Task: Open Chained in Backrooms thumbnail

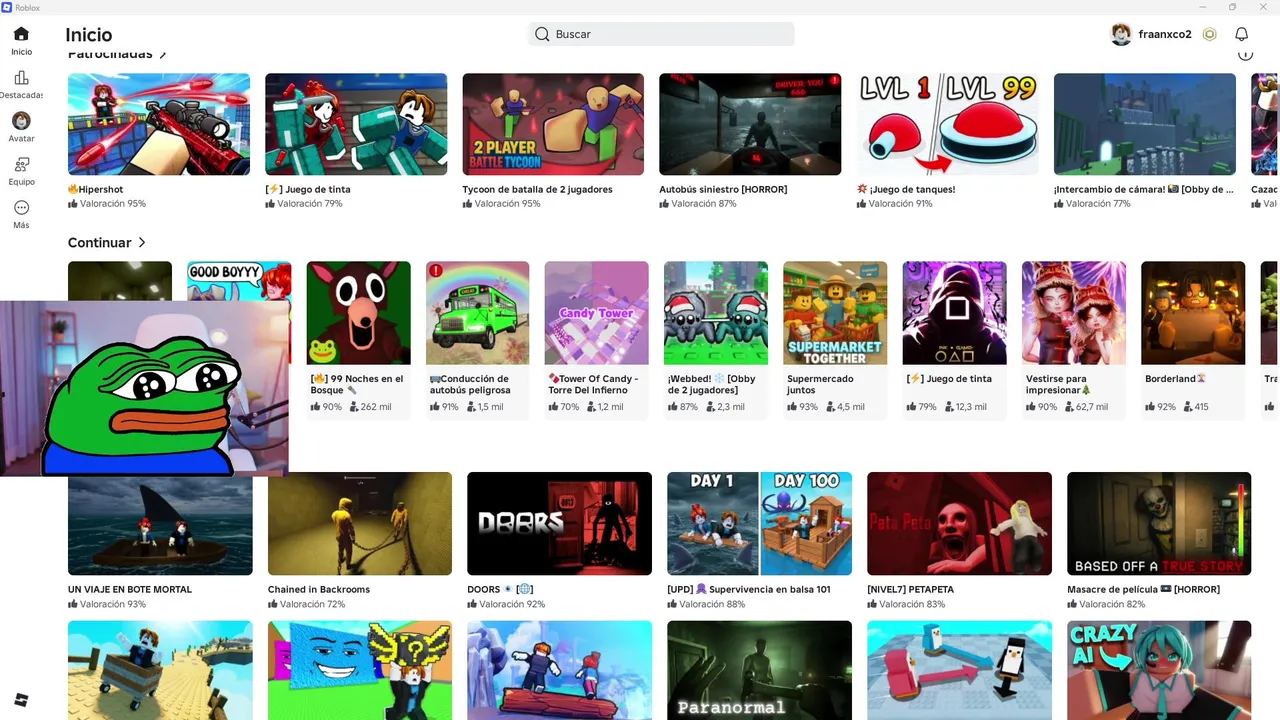Action: [x=360, y=524]
